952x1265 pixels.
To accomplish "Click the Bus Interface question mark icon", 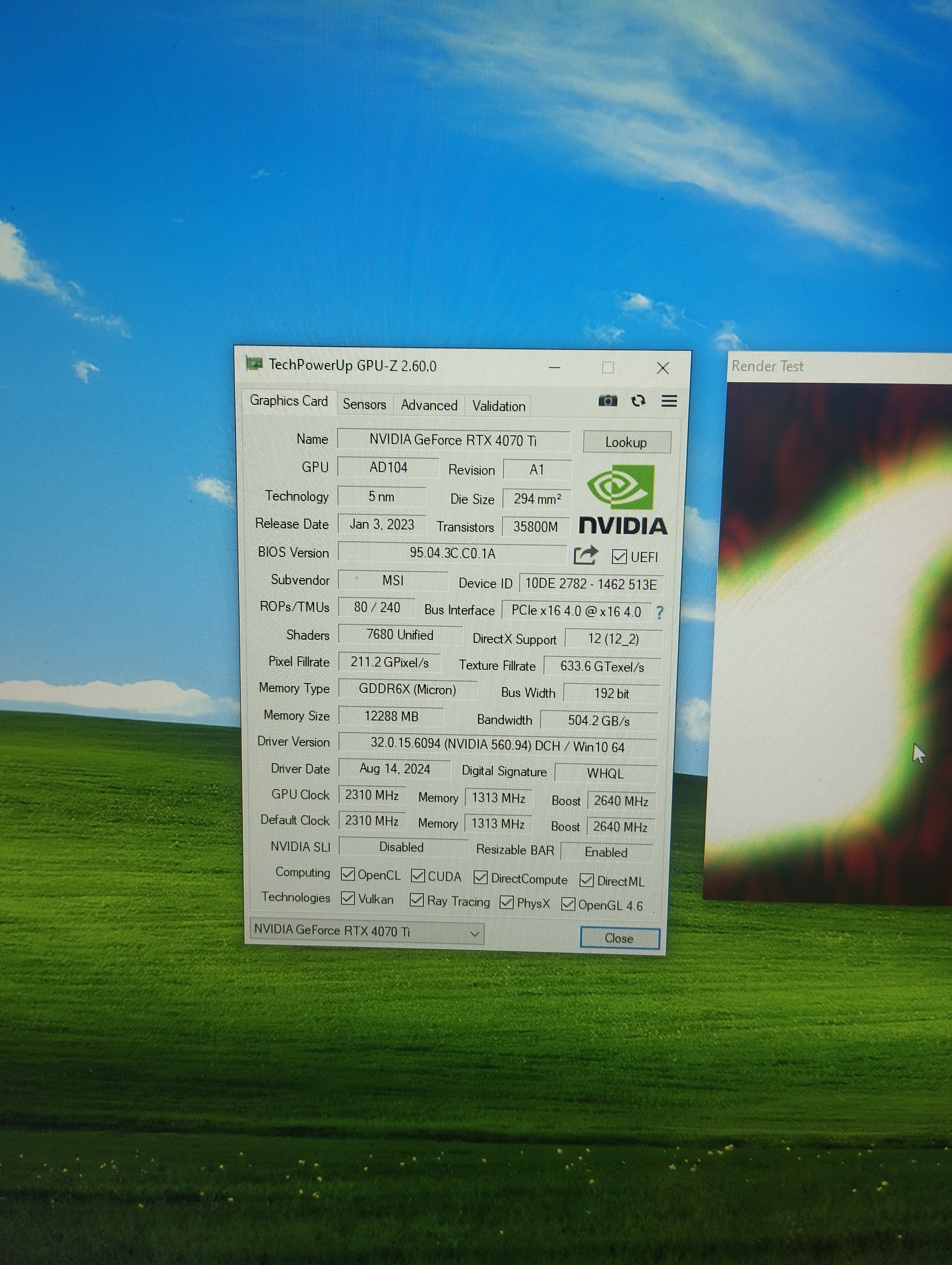I will pyautogui.click(x=660, y=612).
